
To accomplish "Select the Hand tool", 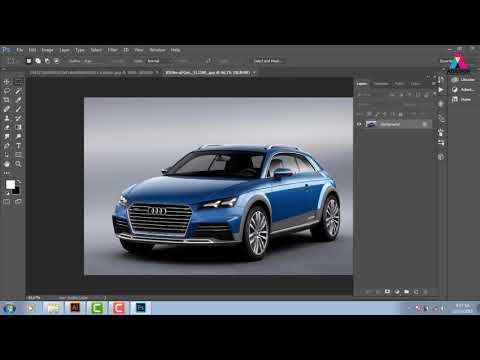I will tap(6, 164).
